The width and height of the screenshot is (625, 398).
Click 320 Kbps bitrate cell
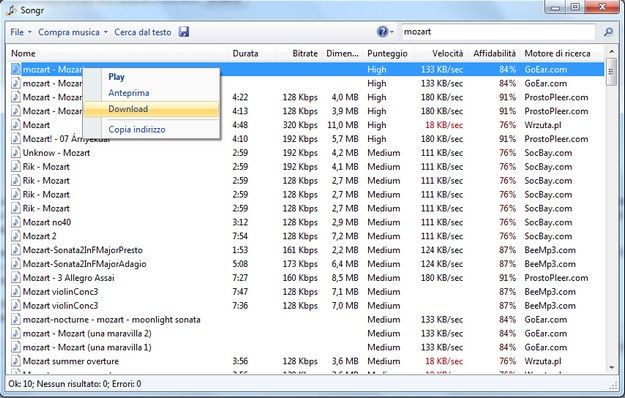point(300,125)
